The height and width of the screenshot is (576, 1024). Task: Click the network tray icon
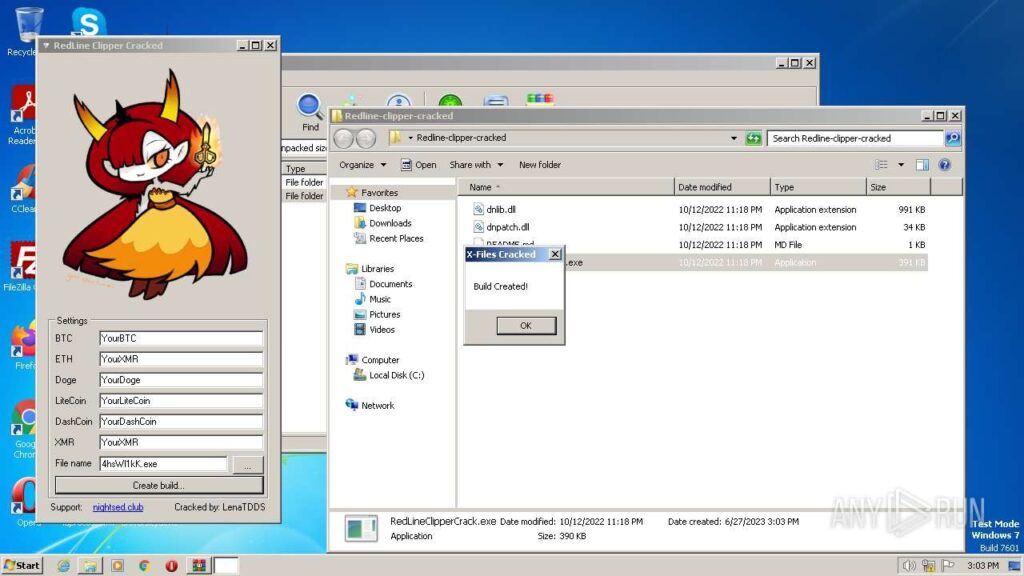(928, 566)
